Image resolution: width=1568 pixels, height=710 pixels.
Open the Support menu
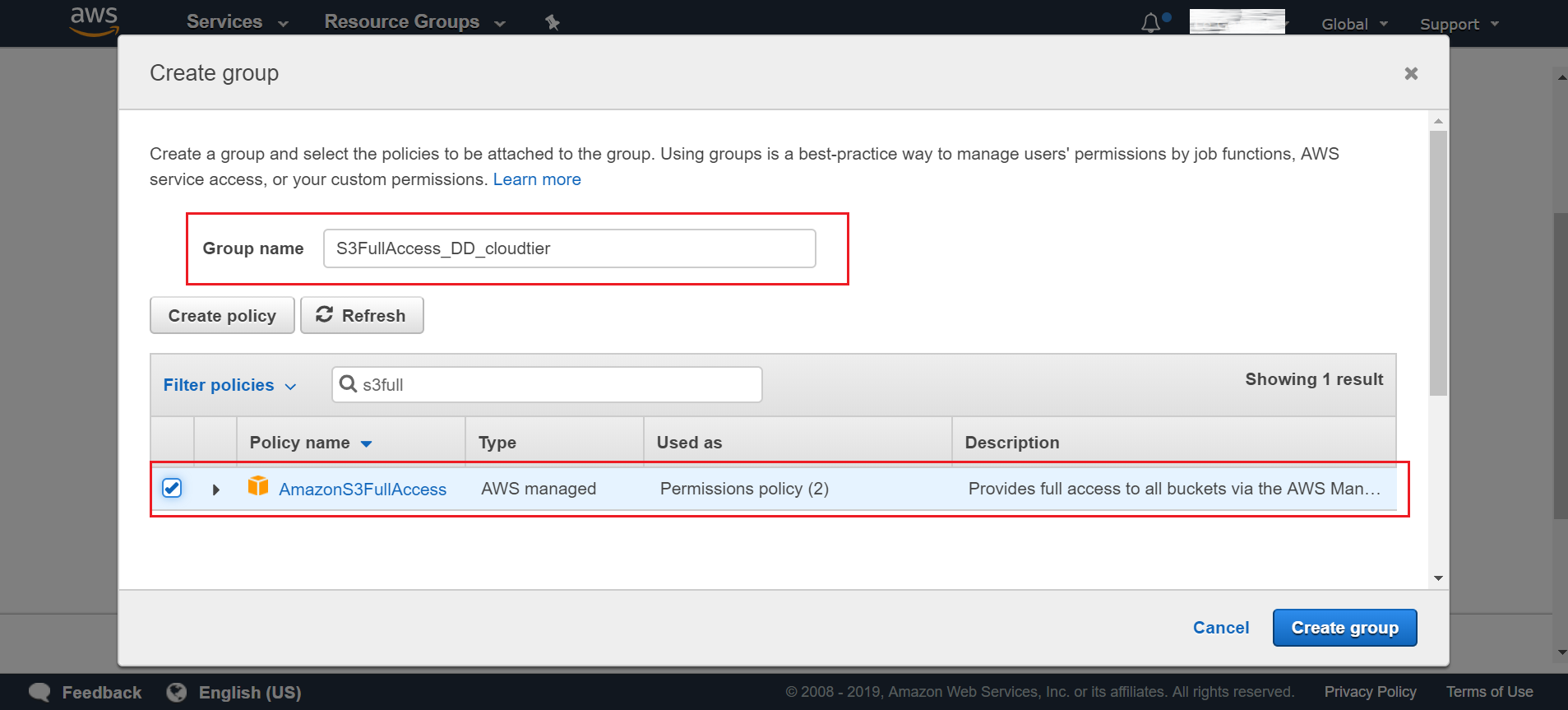coord(1459,24)
